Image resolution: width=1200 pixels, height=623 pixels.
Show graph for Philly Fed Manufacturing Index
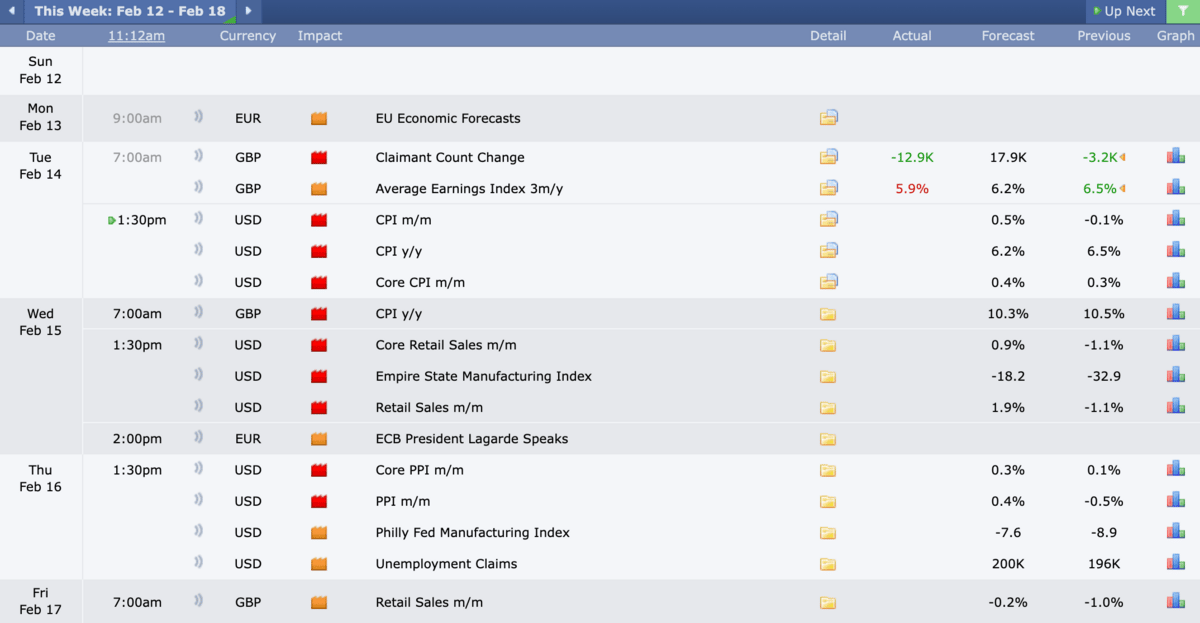point(1176,531)
